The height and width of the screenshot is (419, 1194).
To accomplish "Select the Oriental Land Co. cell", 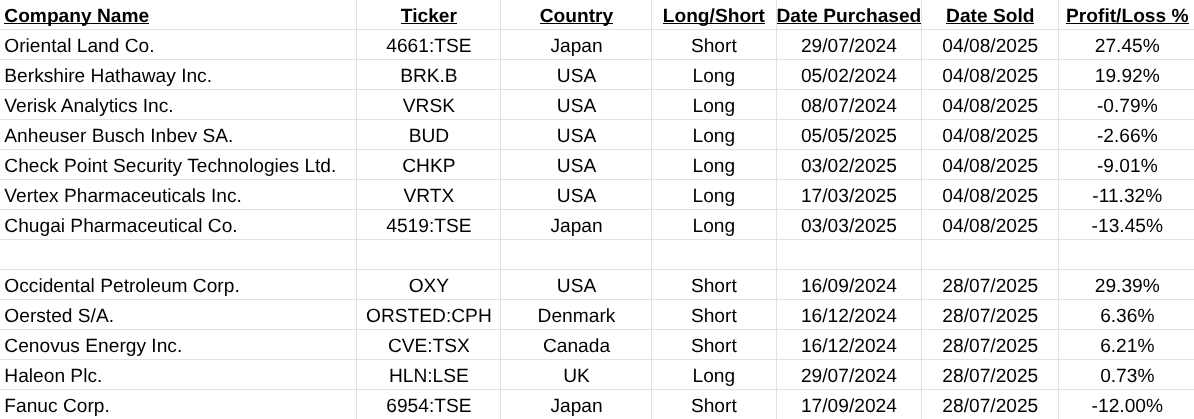I will pyautogui.click(x=80, y=46).
